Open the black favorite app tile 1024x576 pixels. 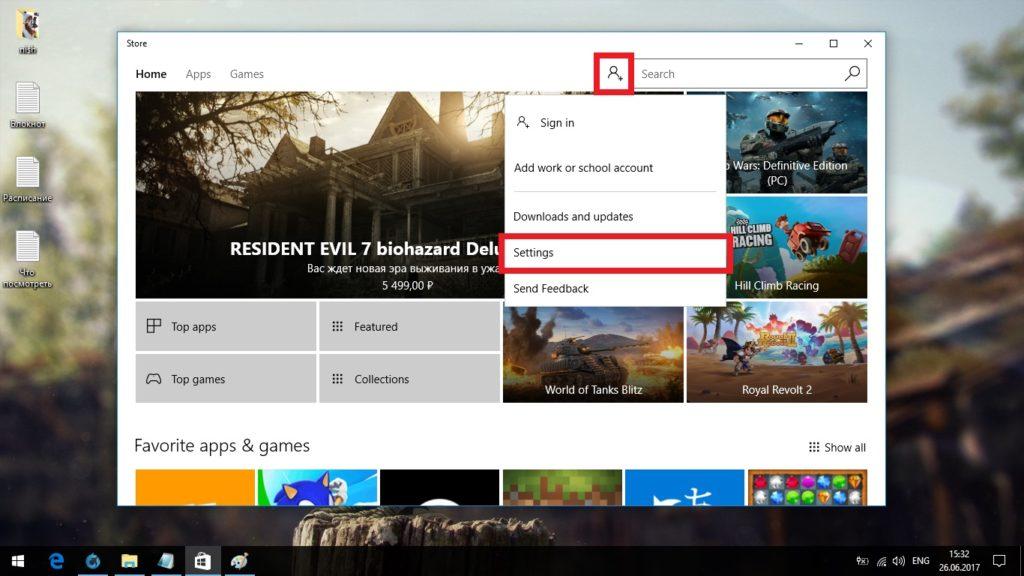440,487
